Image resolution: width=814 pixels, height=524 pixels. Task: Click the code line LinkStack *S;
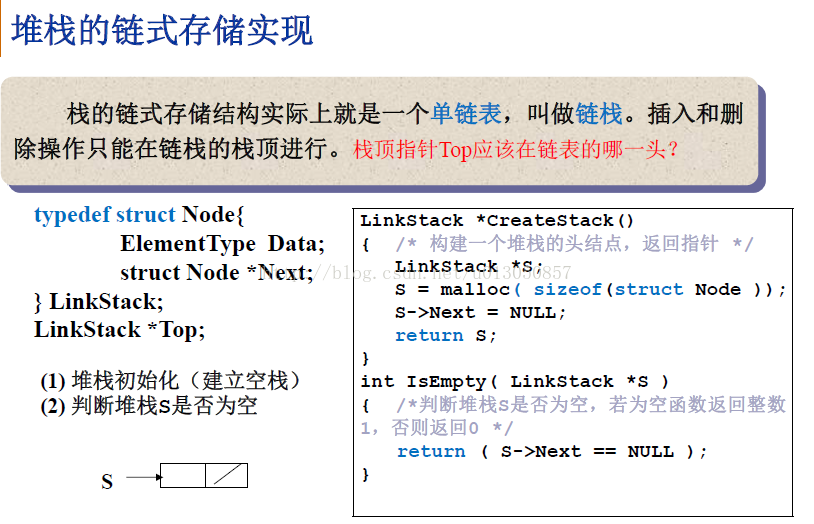point(469,267)
